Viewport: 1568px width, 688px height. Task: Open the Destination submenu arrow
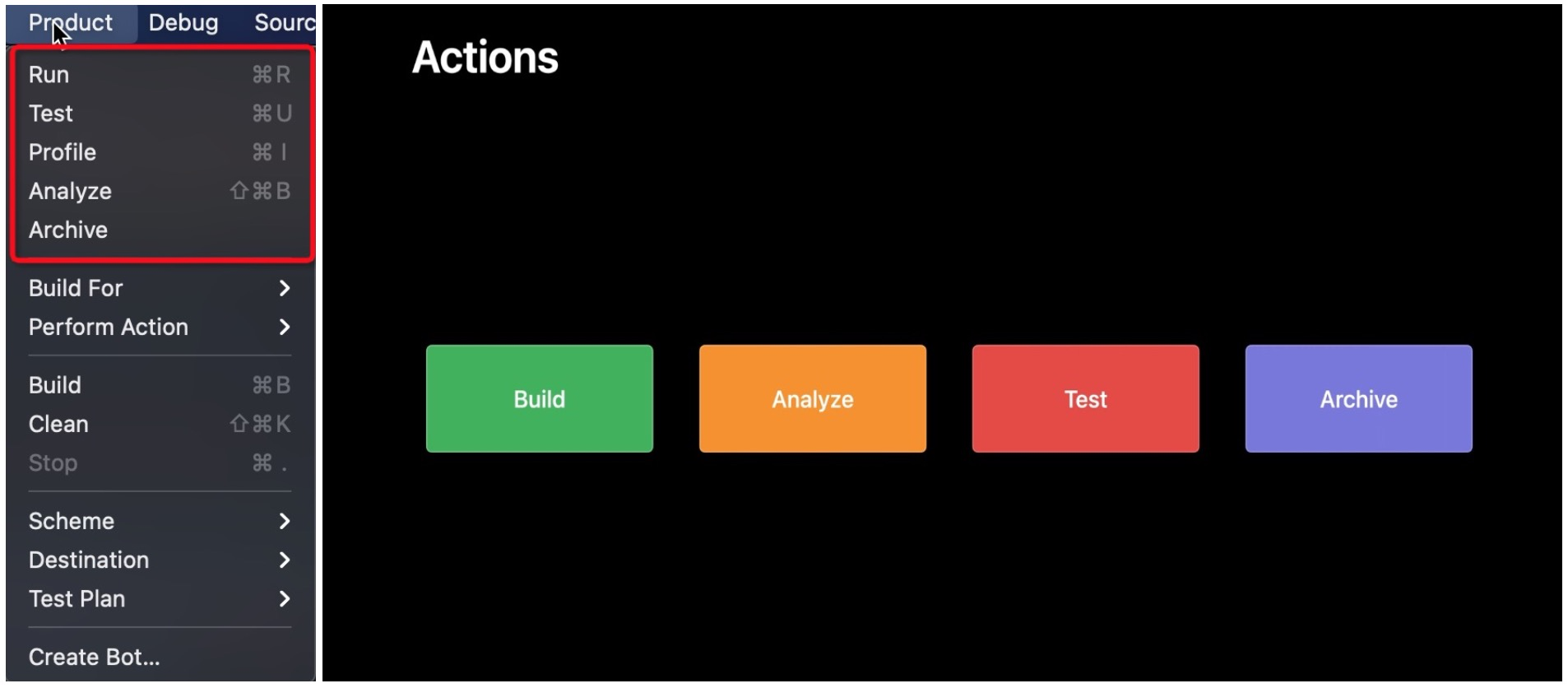coord(285,560)
